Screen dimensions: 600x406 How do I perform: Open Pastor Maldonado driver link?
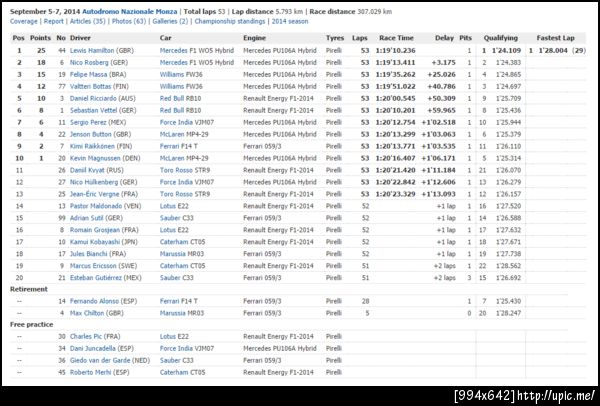[96, 206]
